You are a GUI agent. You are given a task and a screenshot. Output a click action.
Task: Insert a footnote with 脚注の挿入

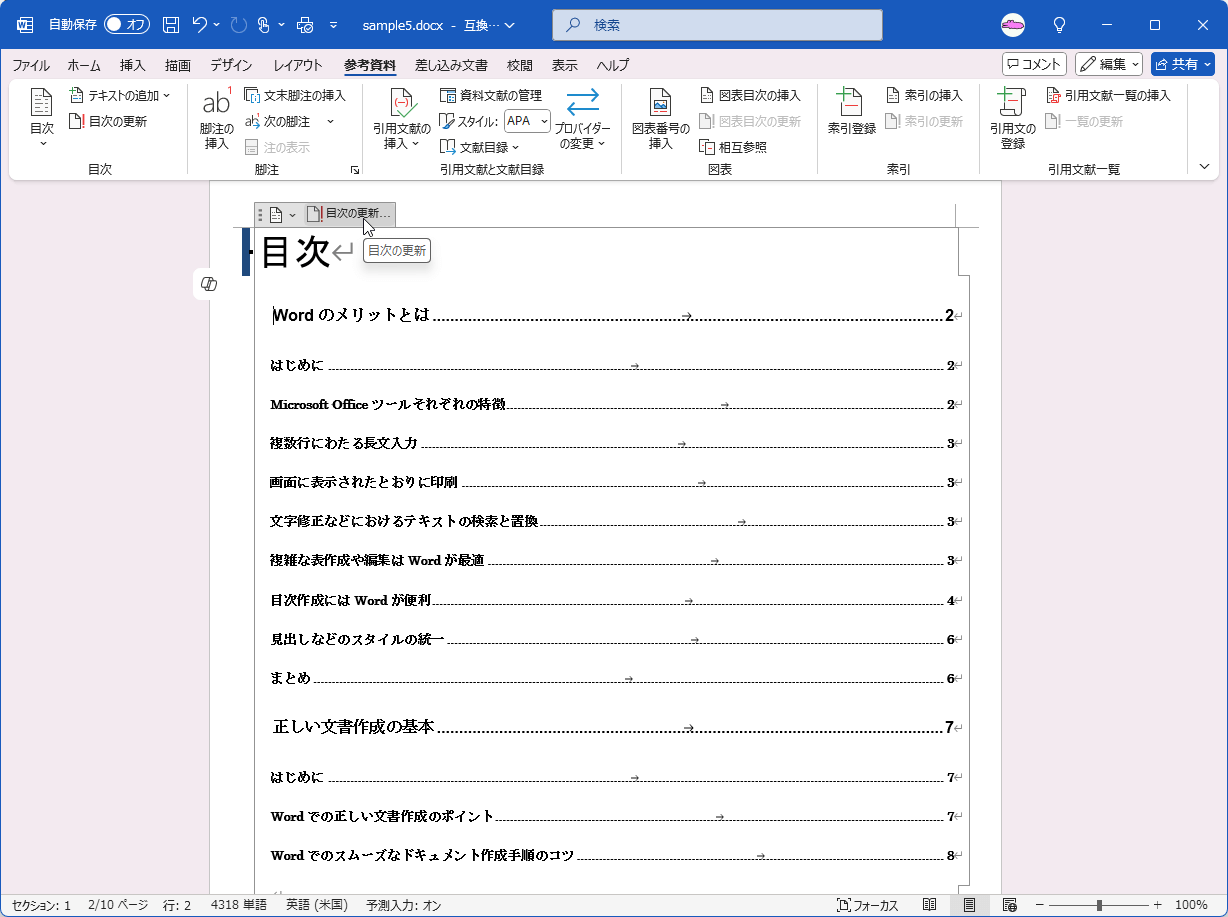[x=217, y=119]
